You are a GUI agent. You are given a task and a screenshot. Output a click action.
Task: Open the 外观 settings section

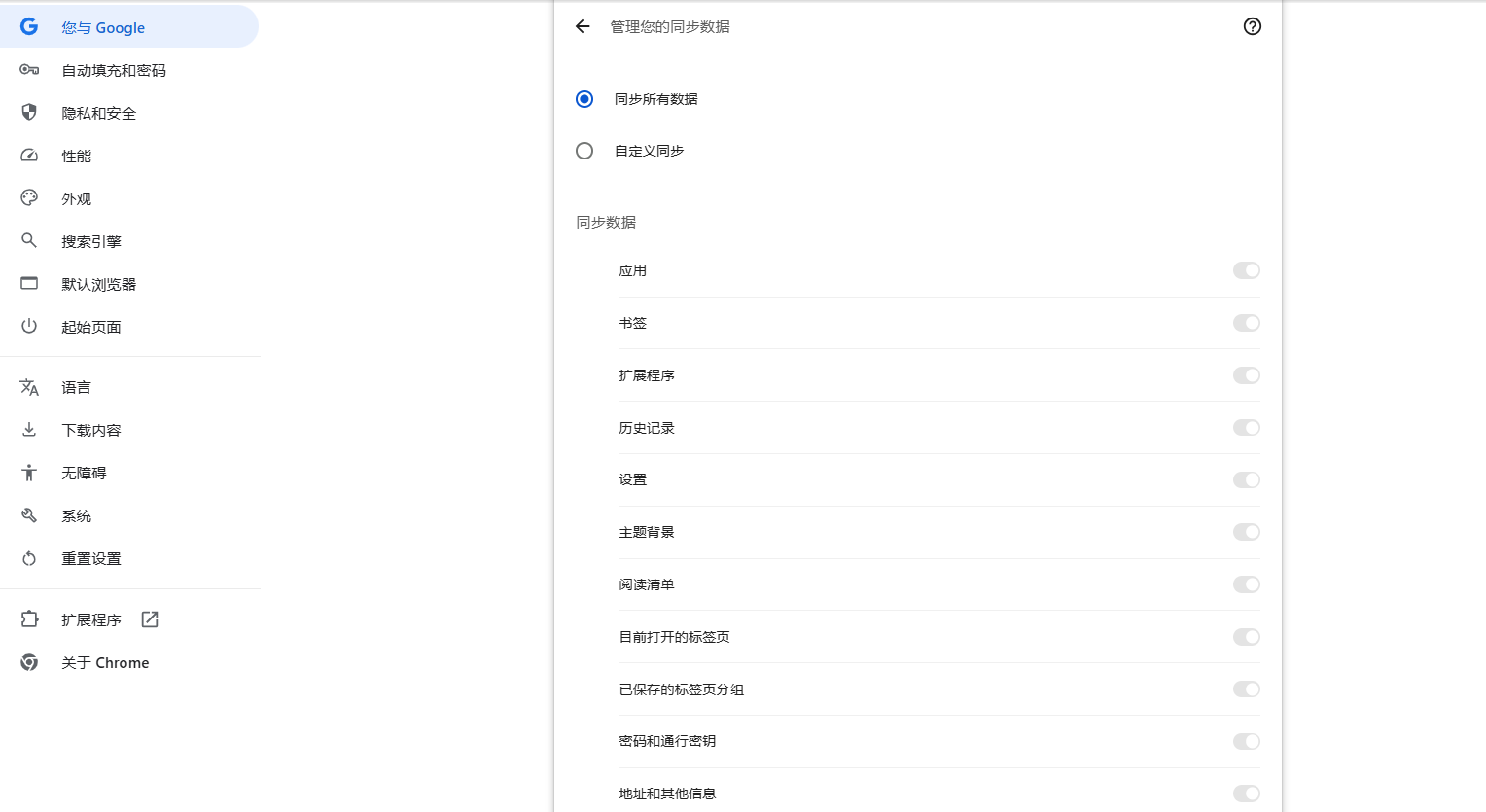click(x=129, y=198)
